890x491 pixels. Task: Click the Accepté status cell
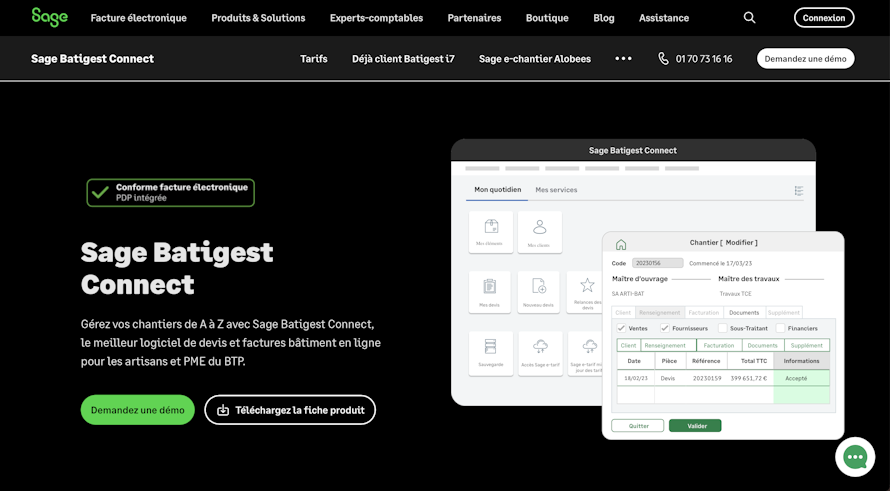[801, 378]
